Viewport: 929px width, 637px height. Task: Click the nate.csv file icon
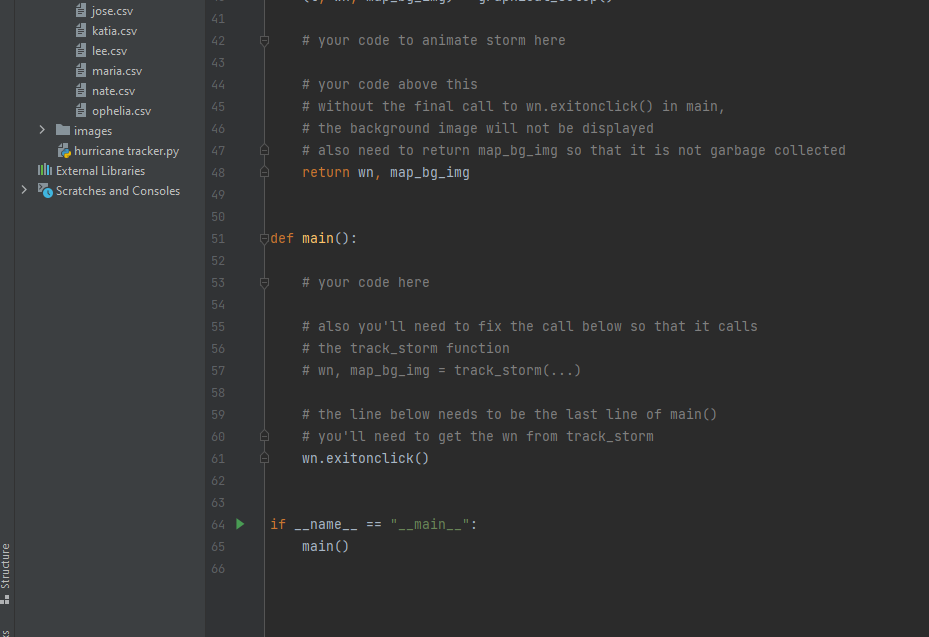coord(81,91)
